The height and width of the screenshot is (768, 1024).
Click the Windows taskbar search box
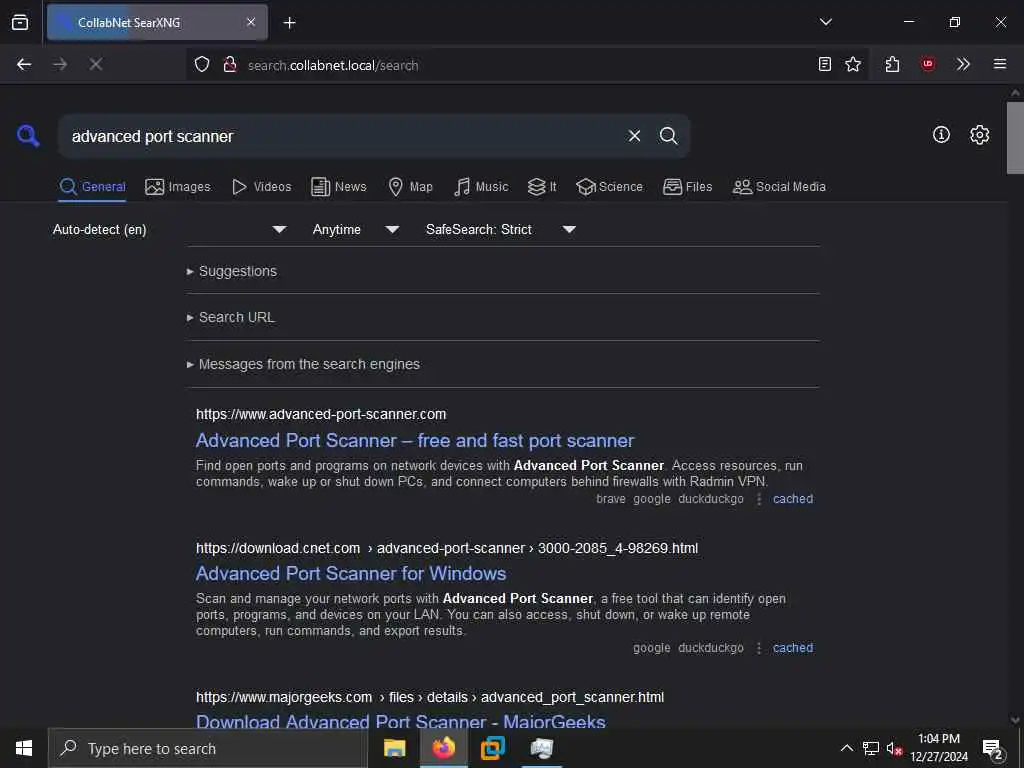(208, 748)
